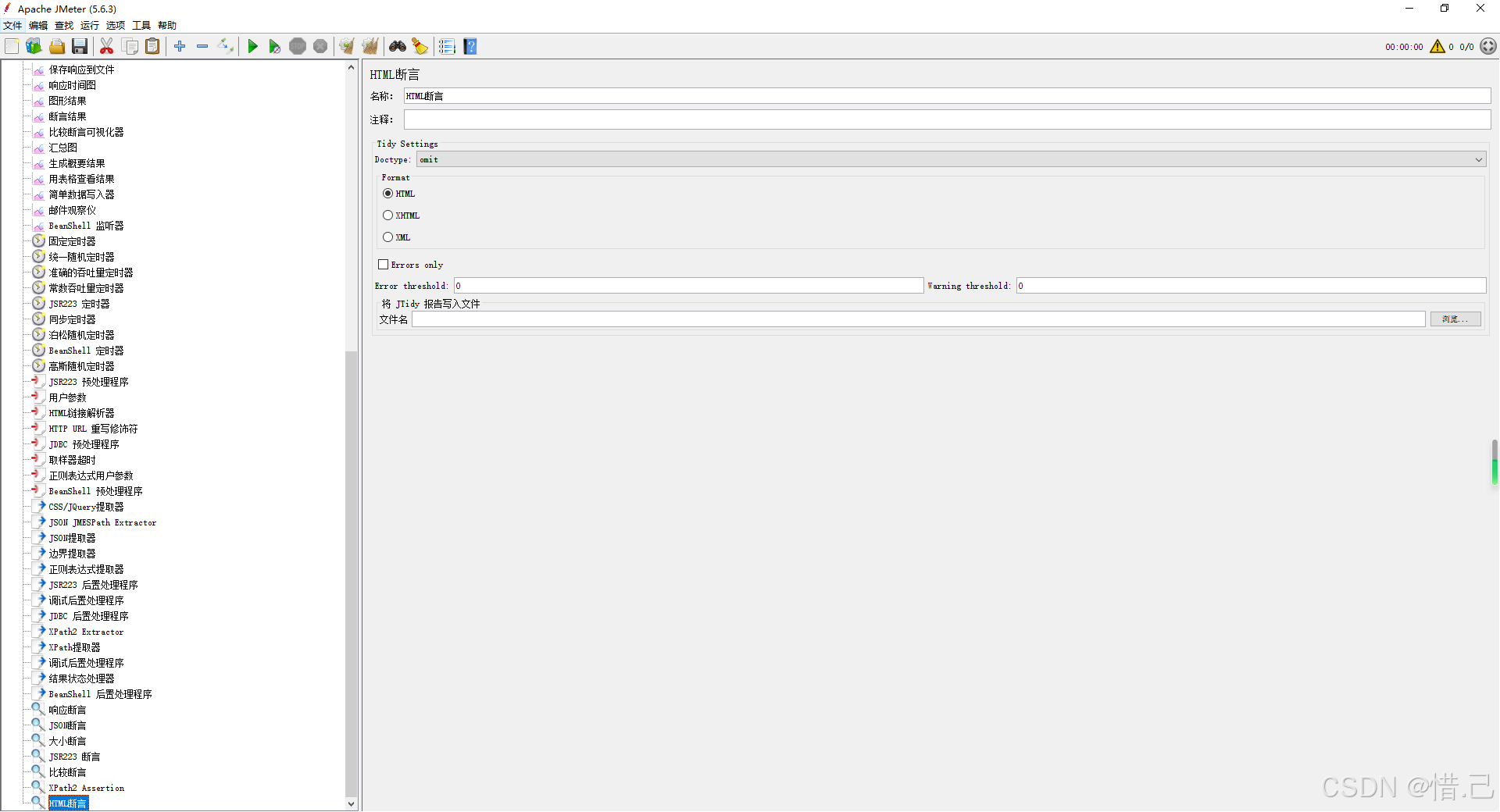Reset search with the yellow brush icon

coord(420,47)
